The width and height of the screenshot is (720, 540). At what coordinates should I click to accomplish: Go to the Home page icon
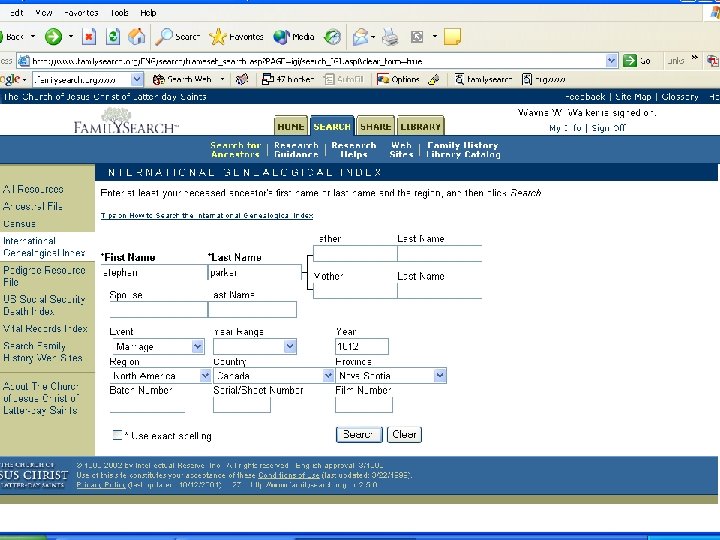(x=136, y=37)
